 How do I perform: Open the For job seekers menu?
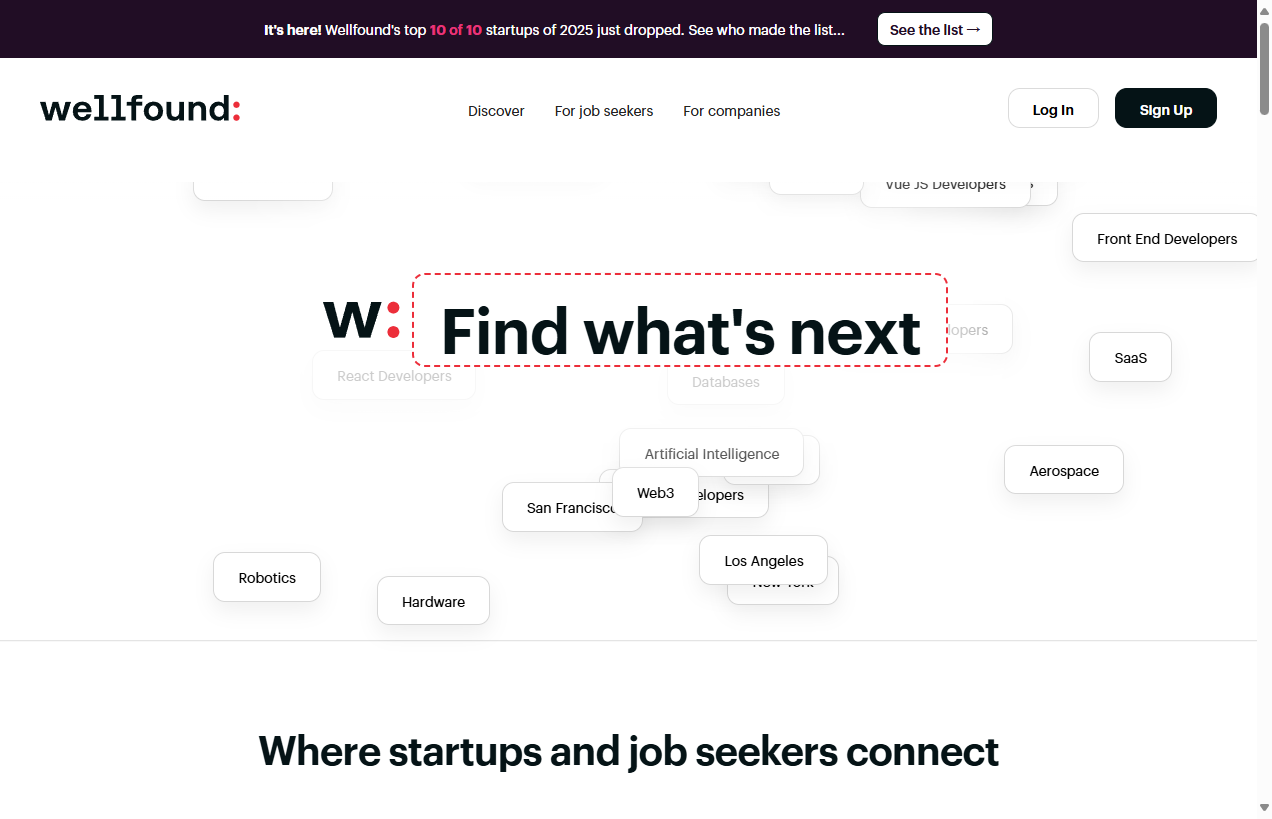[604, 111]
